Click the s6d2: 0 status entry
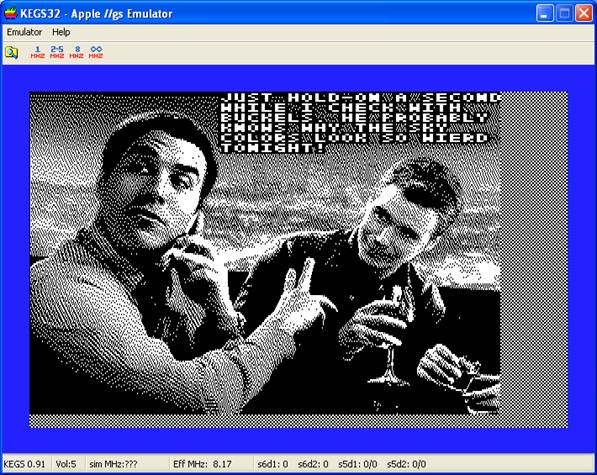This screenshot has height=475, width=597. [x=313, y=464]
